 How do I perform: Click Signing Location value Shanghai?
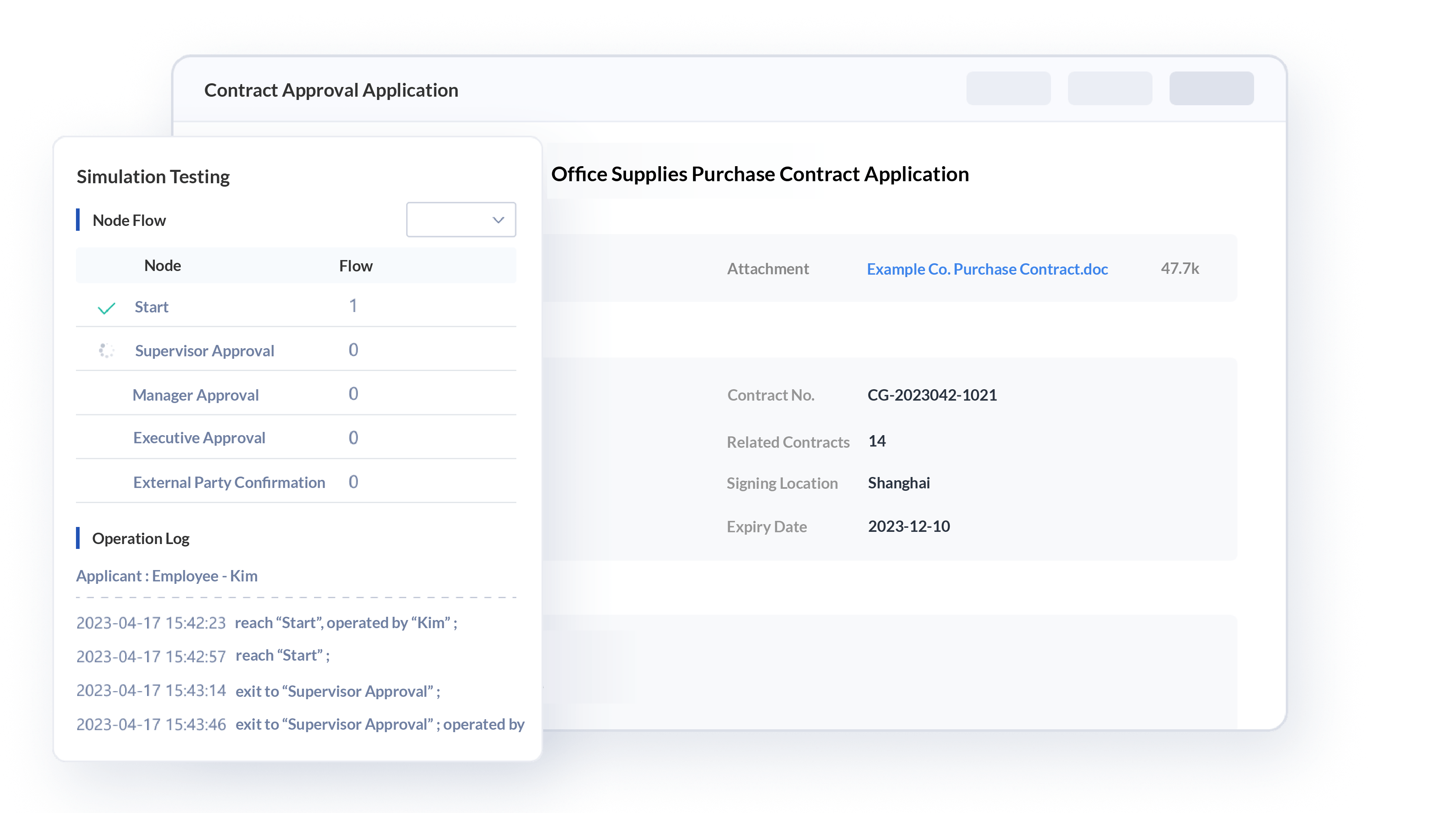[899, 483]
